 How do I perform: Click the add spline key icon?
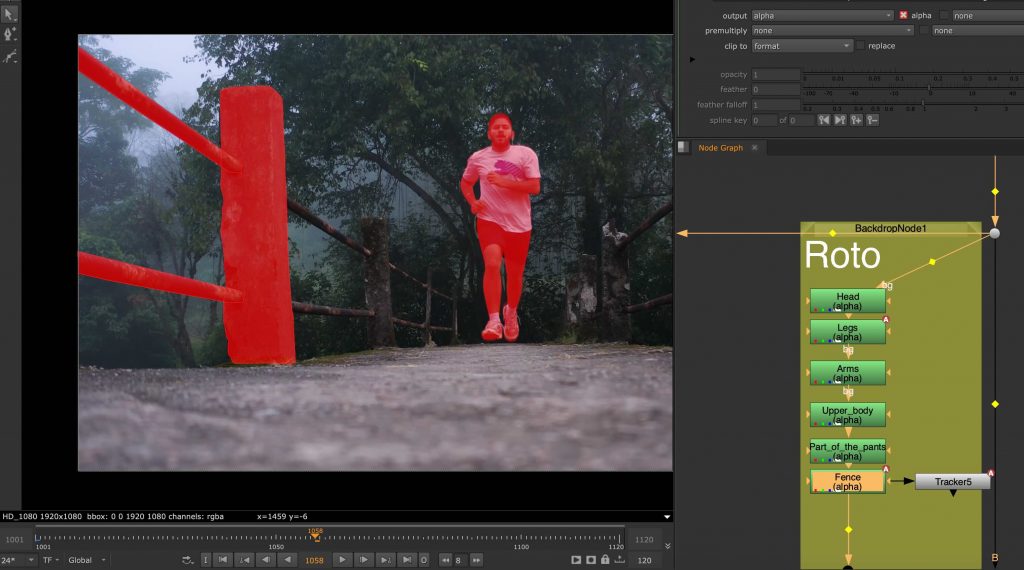coord(857,120)
